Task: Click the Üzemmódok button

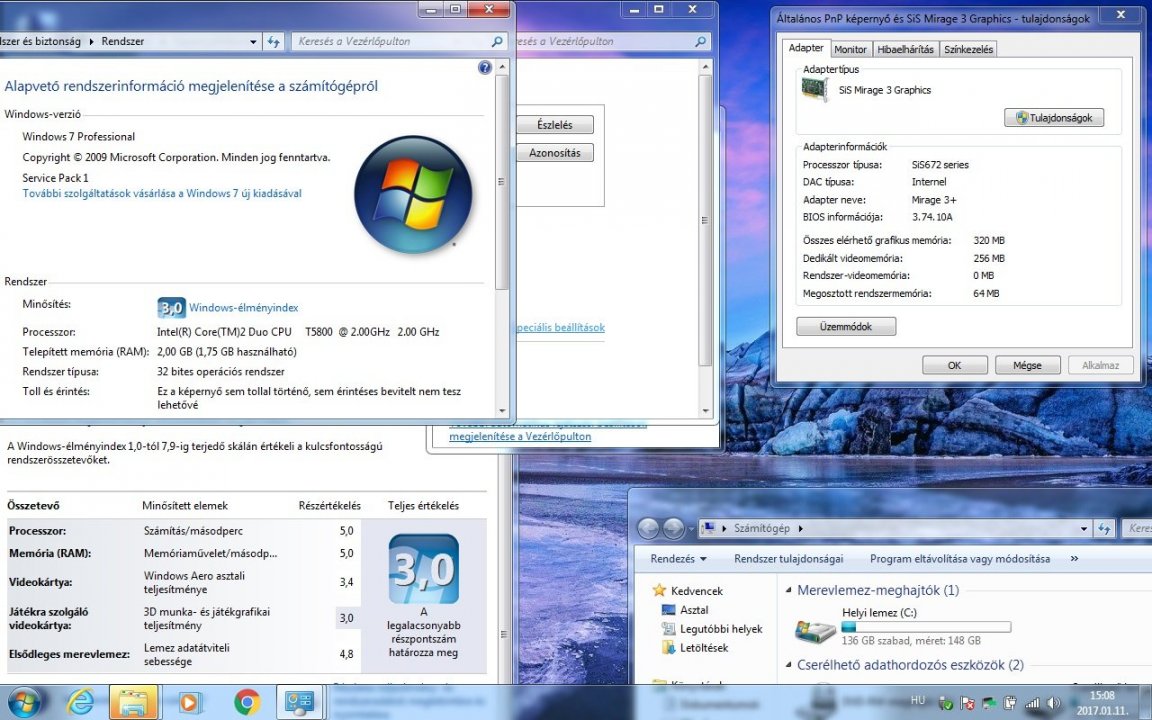Action: [846, 326]
